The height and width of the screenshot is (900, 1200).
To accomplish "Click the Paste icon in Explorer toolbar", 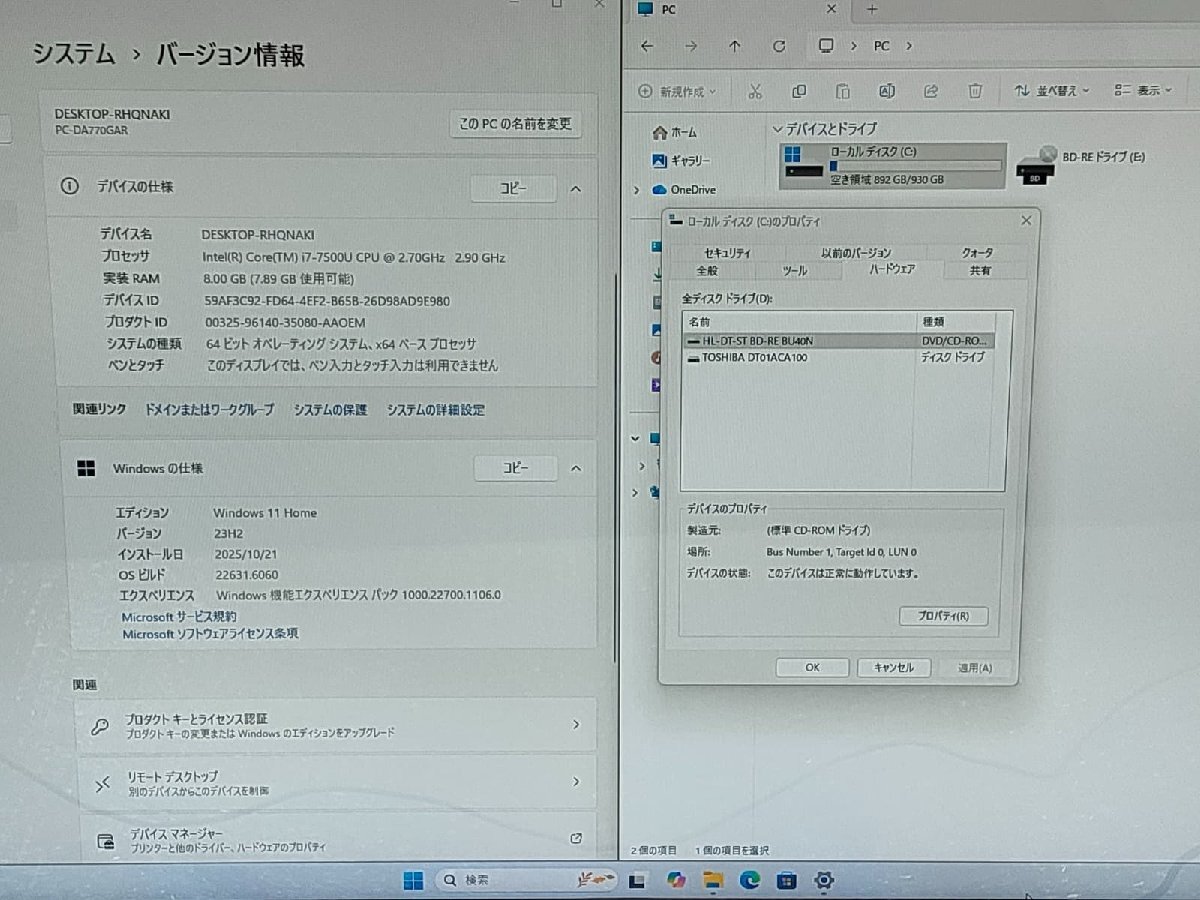I will coord(843,91).
